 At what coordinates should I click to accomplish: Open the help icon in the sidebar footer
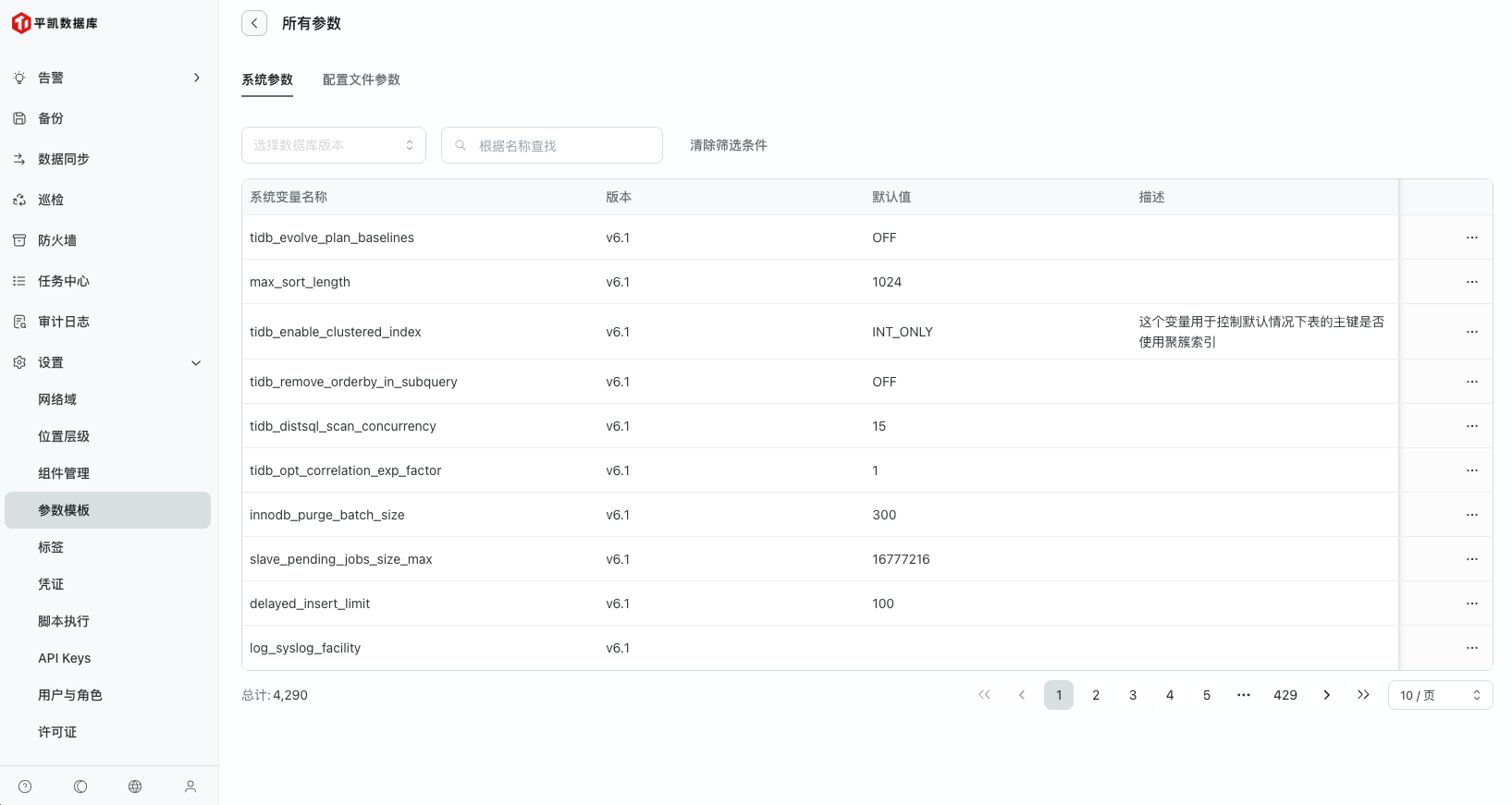(25, 787)
